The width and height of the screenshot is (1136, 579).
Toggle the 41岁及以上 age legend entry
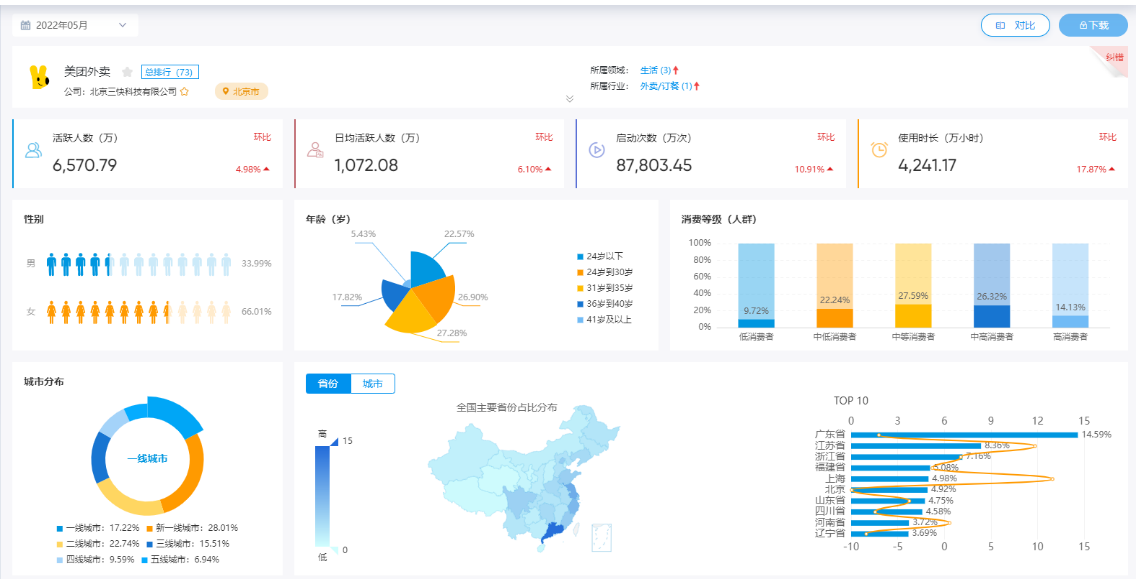604,319
